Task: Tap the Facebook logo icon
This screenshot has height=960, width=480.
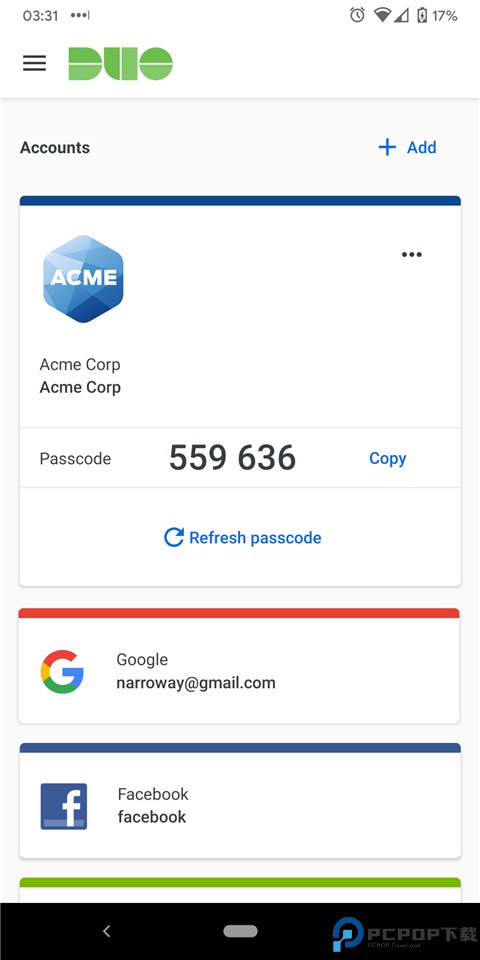Action: (64, 806)
